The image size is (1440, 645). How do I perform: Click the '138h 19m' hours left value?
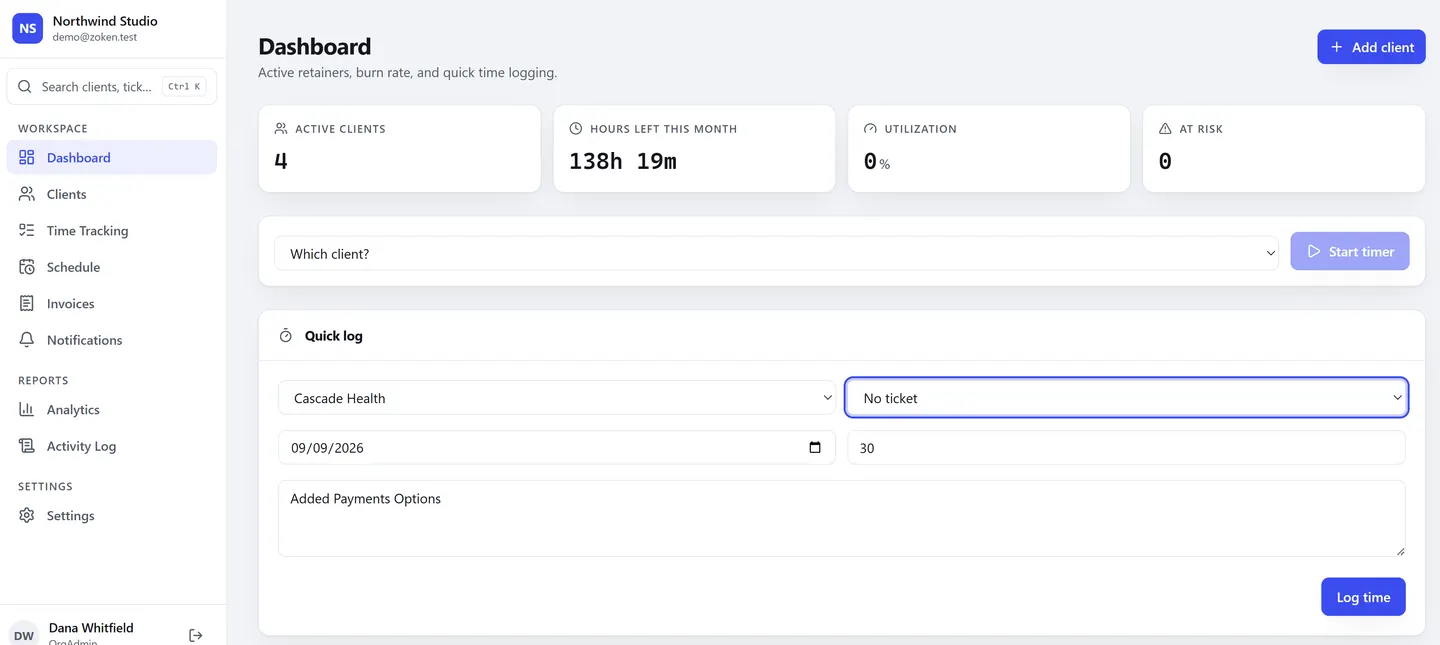[623, 161]
